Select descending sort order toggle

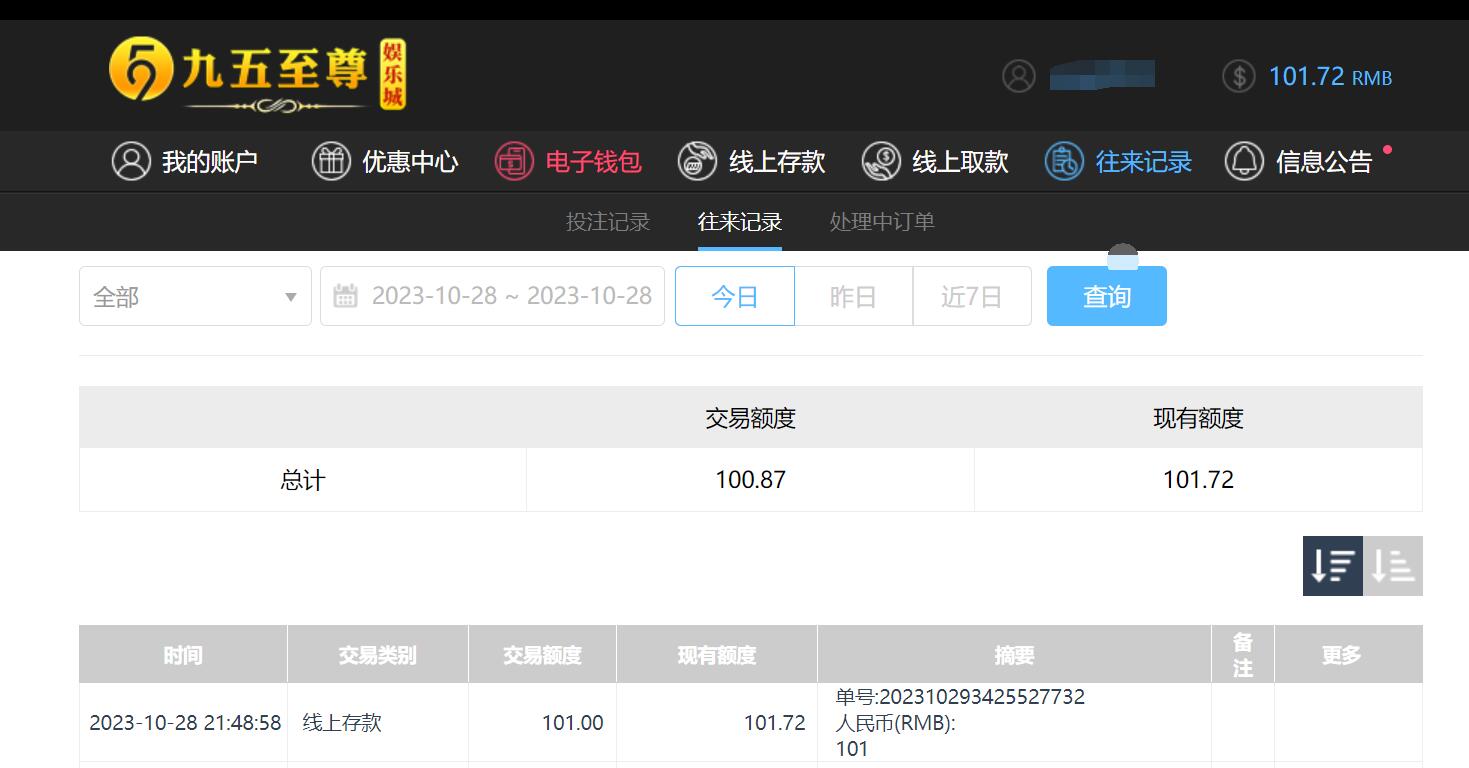(x=1332, y=566)
